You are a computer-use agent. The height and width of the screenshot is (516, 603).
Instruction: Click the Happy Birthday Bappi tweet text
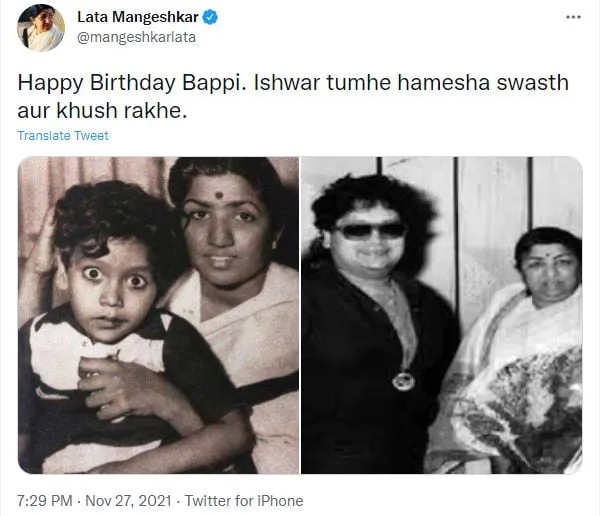tap(293, 97)
